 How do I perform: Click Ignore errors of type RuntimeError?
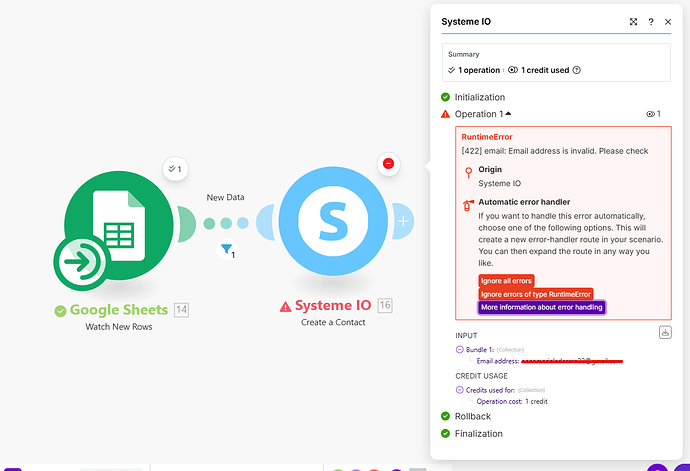point(536,294)
